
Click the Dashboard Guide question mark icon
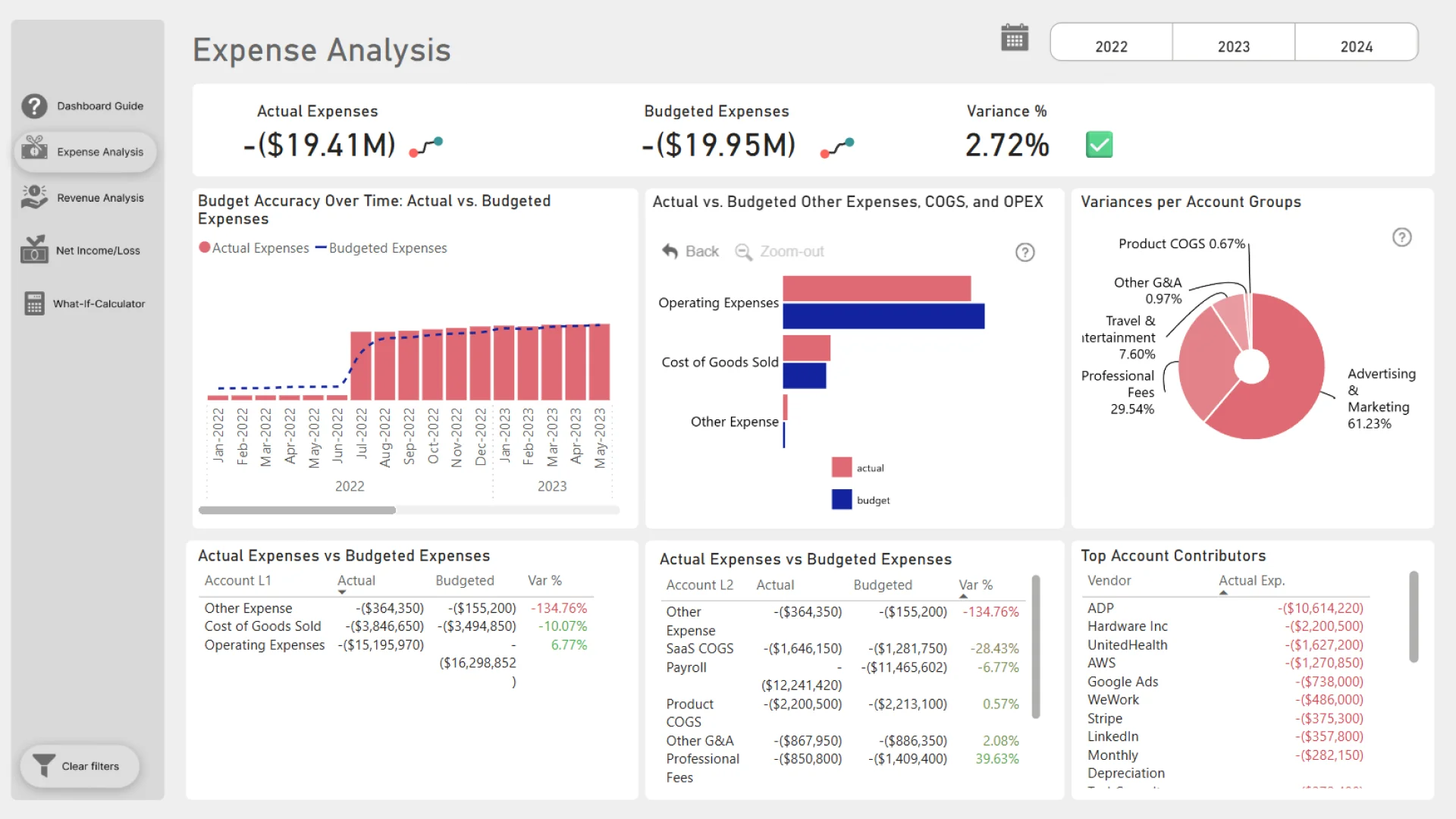(x=34, y=106)
